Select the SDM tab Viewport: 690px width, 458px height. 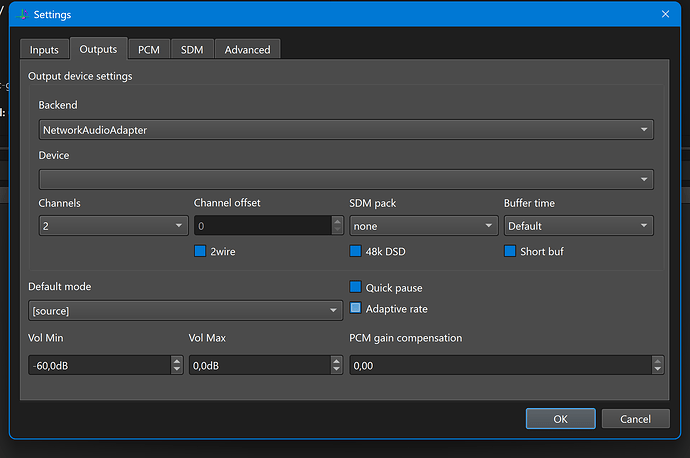[x=190, y=49]
